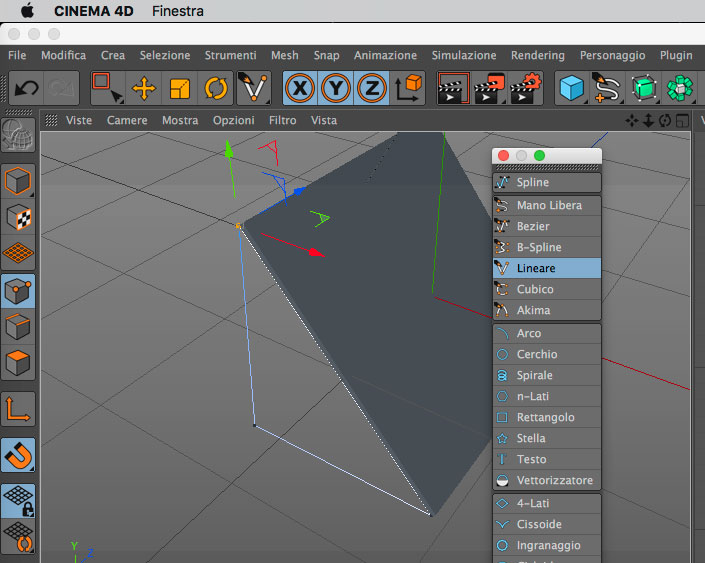Click the greyed Redo icon
This screenshot has height=563, width=705.
coord(62,88)
